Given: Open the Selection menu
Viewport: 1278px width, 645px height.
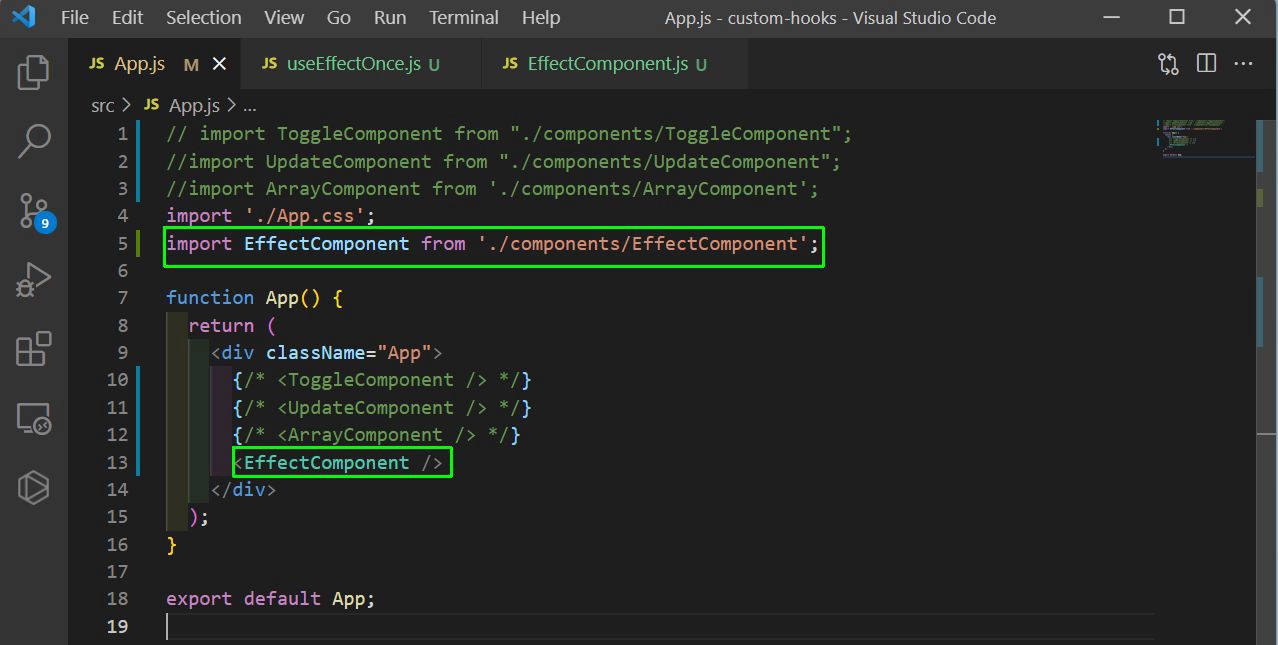Looking at the screenshot, I should click(x=204, y=18).
